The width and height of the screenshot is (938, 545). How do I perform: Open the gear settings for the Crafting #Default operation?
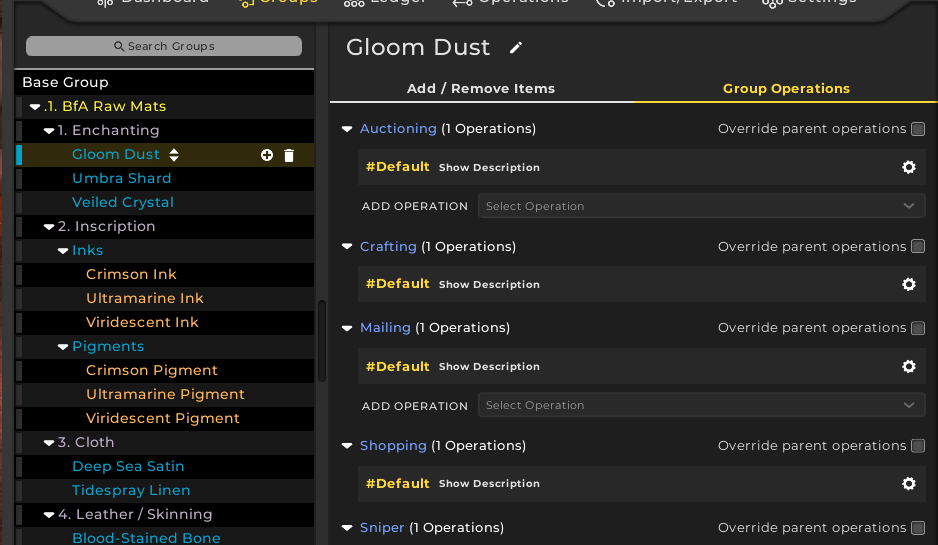coord(908,284)
